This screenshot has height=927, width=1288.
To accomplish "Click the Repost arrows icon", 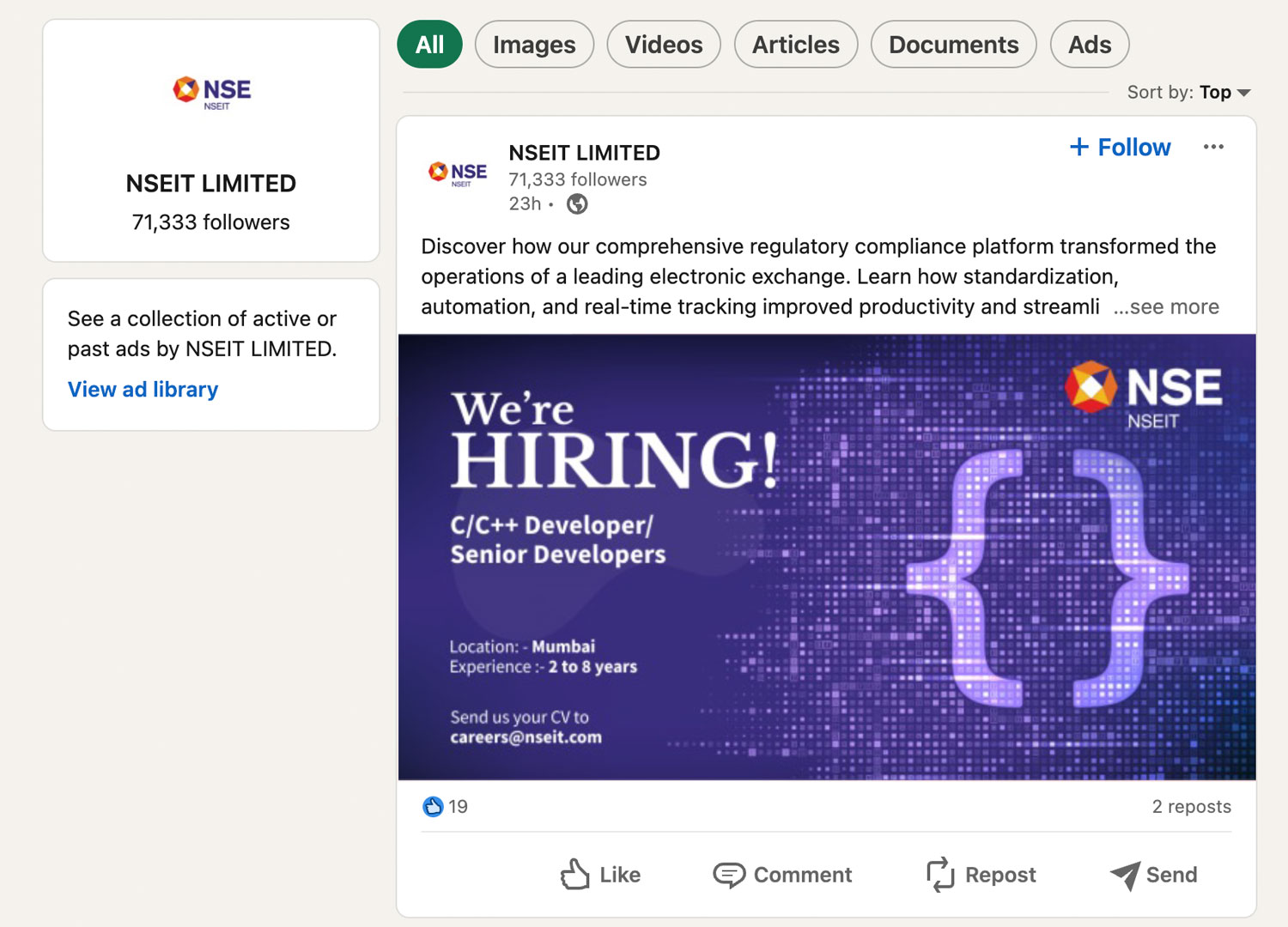I will point(940,875).
